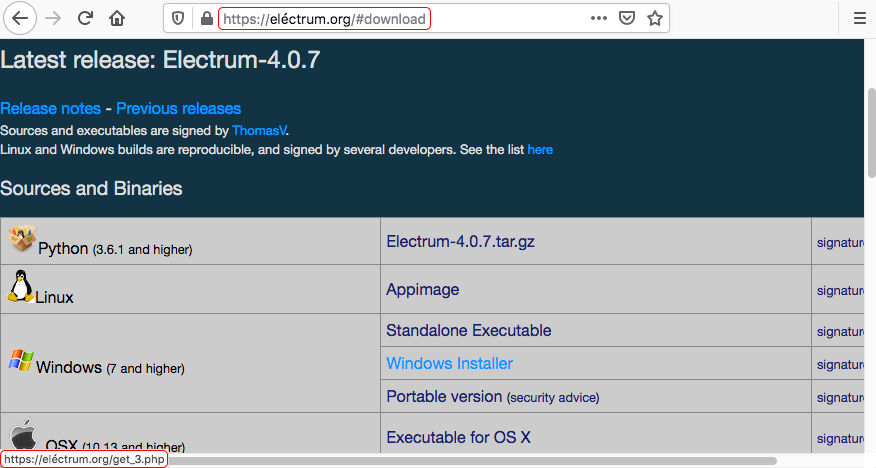This screenshot has width=876, height=468.
Task: Save page to Pocket
Action: point(627,18)
